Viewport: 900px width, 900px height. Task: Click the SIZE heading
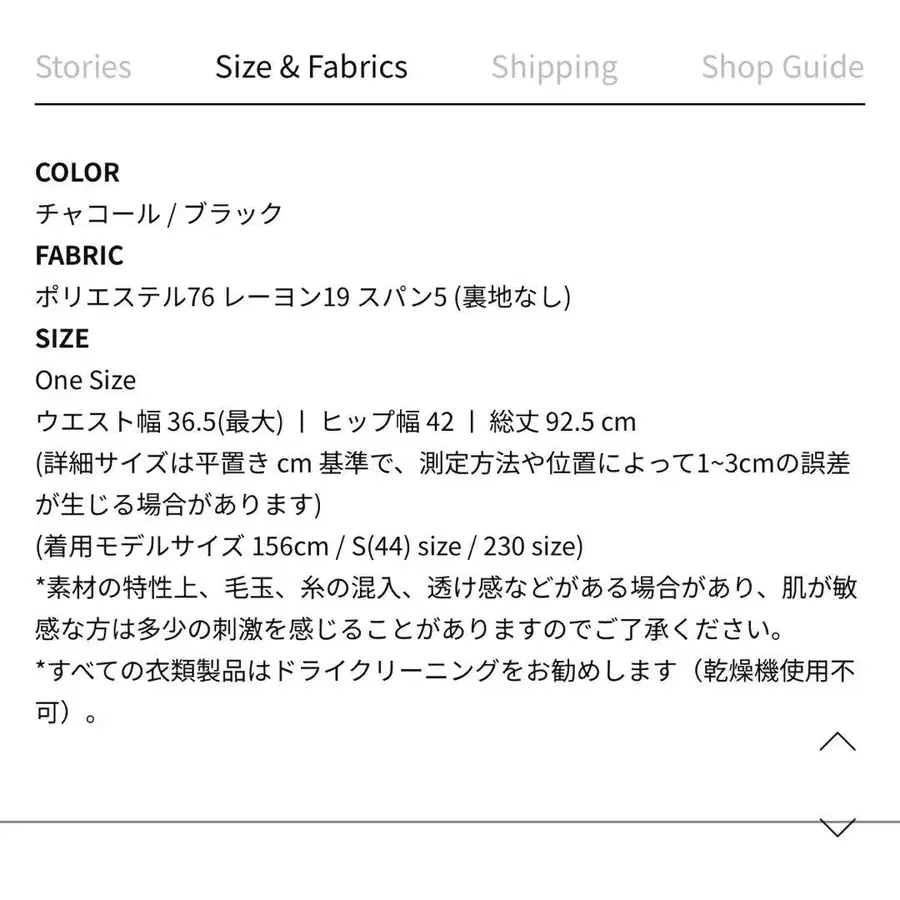62,338
